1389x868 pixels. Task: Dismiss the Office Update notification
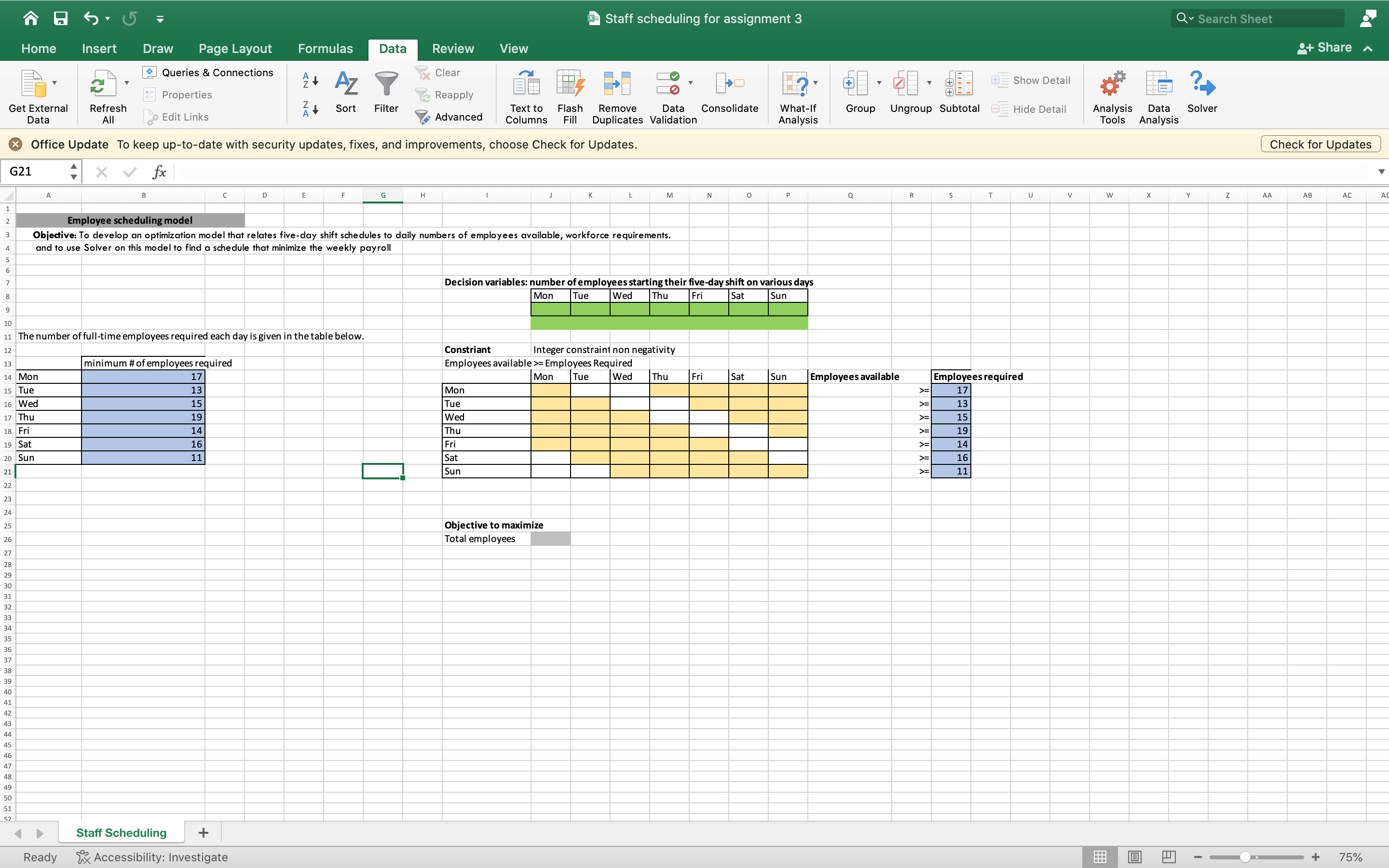pyautogui.click(x=15, y=144)
